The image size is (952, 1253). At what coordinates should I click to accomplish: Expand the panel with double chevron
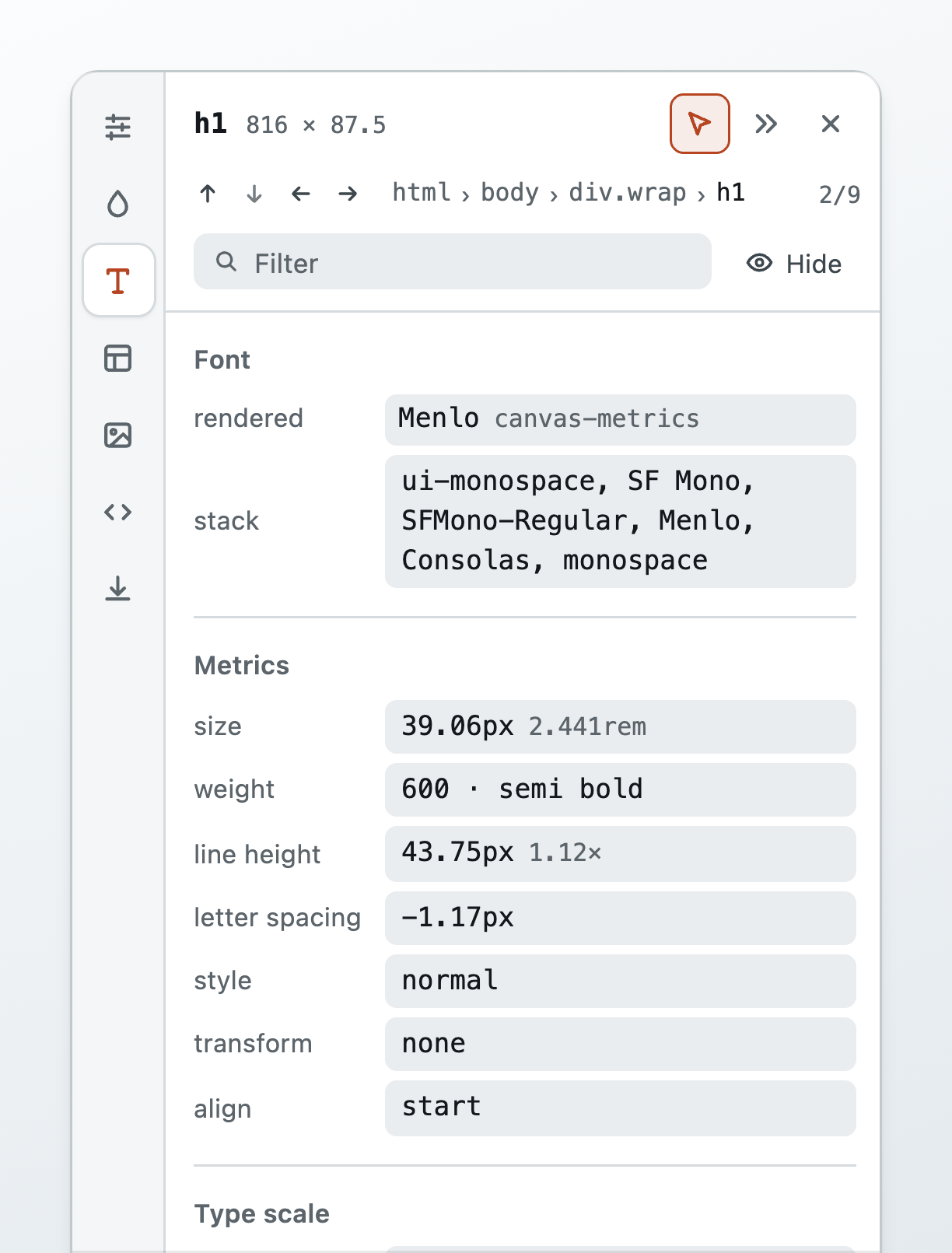pyautogui.click(x=766, y=124)
